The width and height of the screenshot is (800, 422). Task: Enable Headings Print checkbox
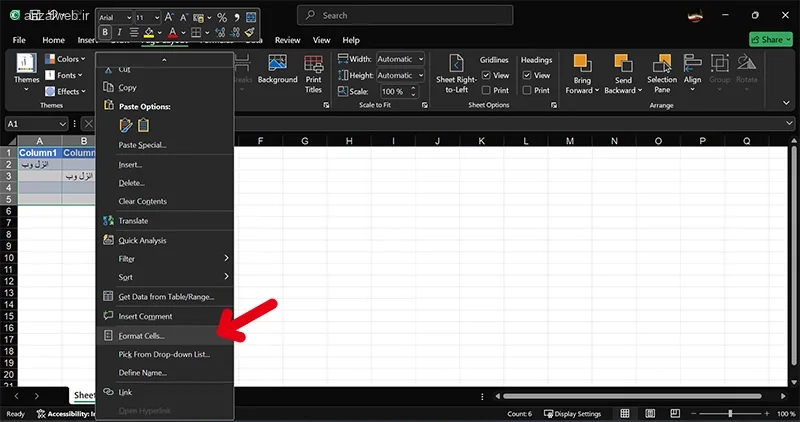(x=527, y=90)
